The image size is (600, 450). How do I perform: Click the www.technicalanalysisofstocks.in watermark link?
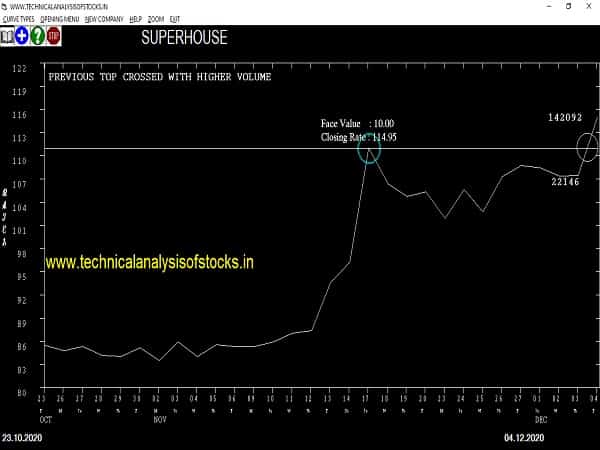[149, 263]
